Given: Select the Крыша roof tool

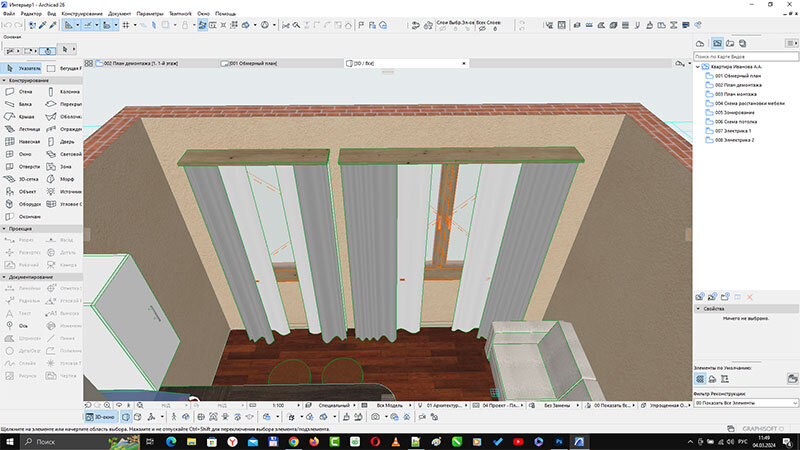Looking at the screenshot, I should (x=20, y=117).
